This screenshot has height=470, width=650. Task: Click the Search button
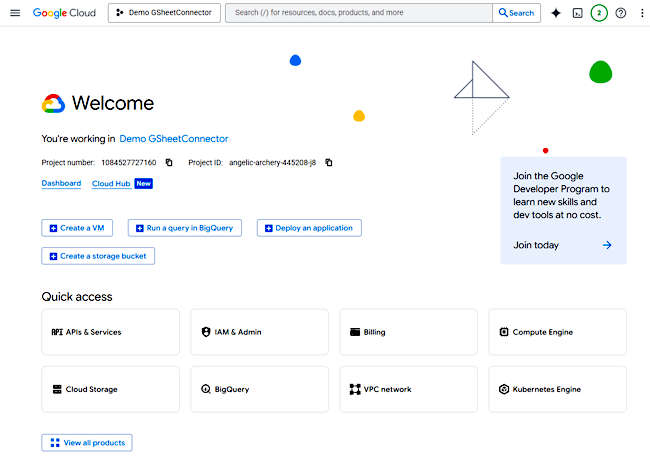pyautogui.click(x=517, y=13)
